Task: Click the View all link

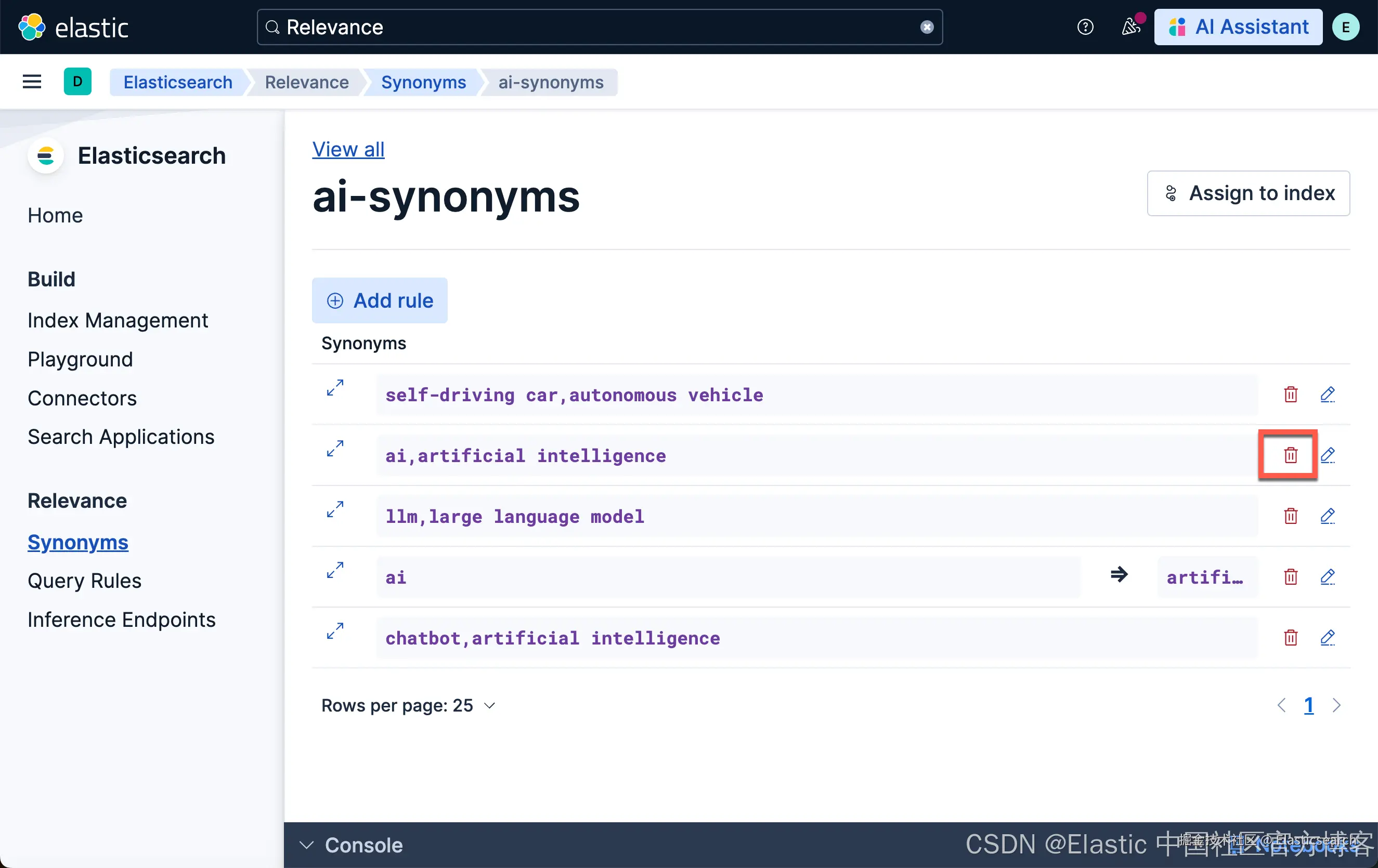Action: click(348, 149)
